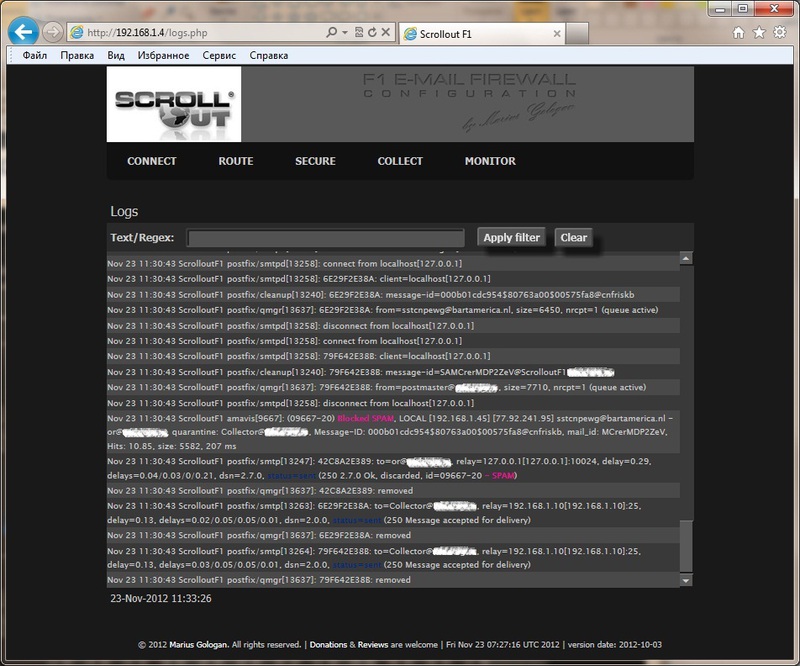Viewport: 800px width, 666px height.
Task: Toggle Compatibility View icon in address bar
Action: (359, 32)
